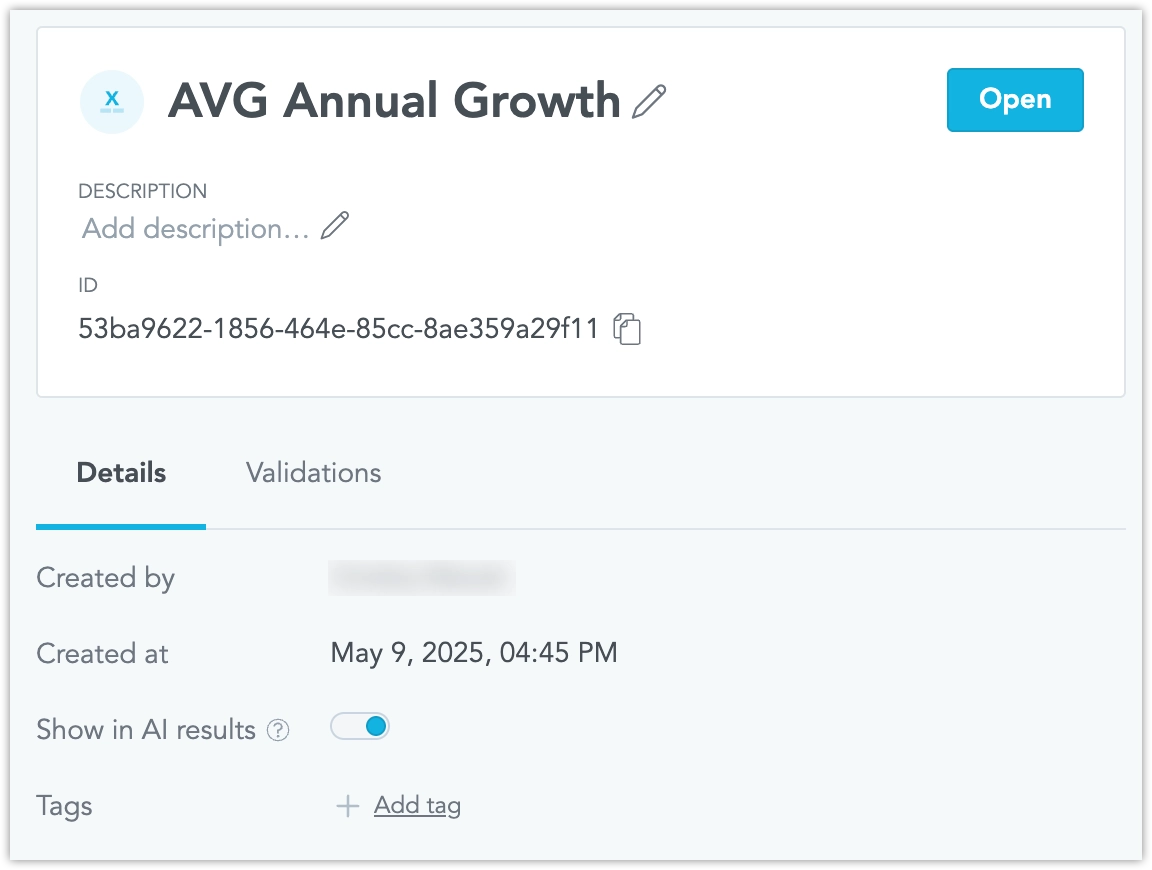Click the Created at date value

coord(474,654)
